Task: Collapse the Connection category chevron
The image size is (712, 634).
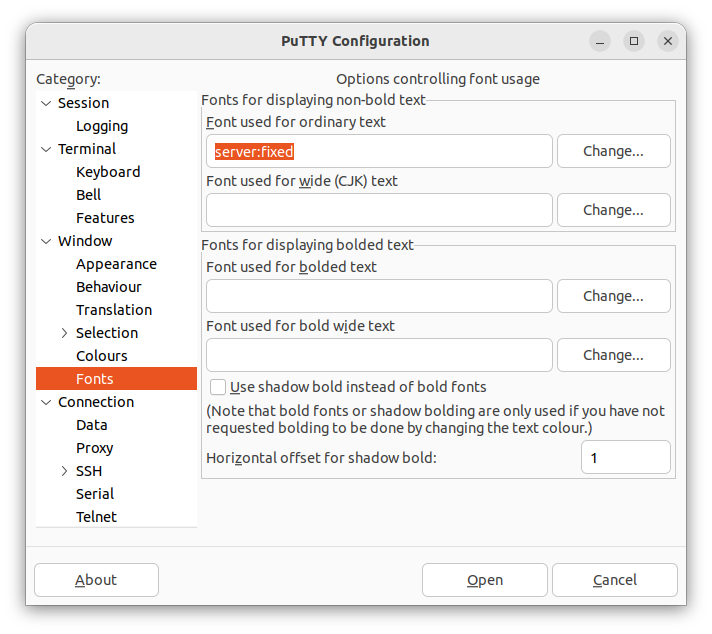Action: 46,403
